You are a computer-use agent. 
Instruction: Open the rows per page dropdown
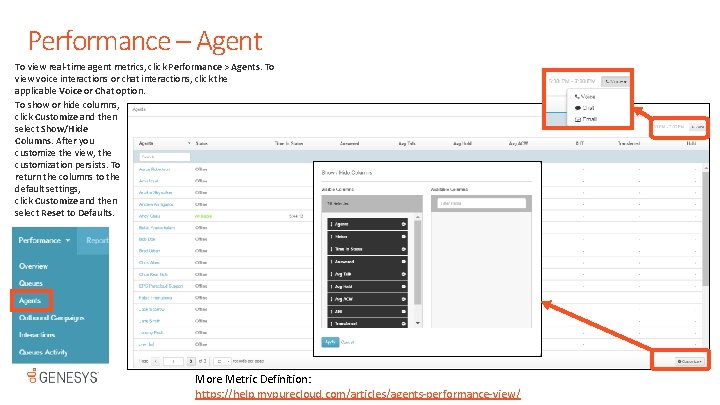222,361
